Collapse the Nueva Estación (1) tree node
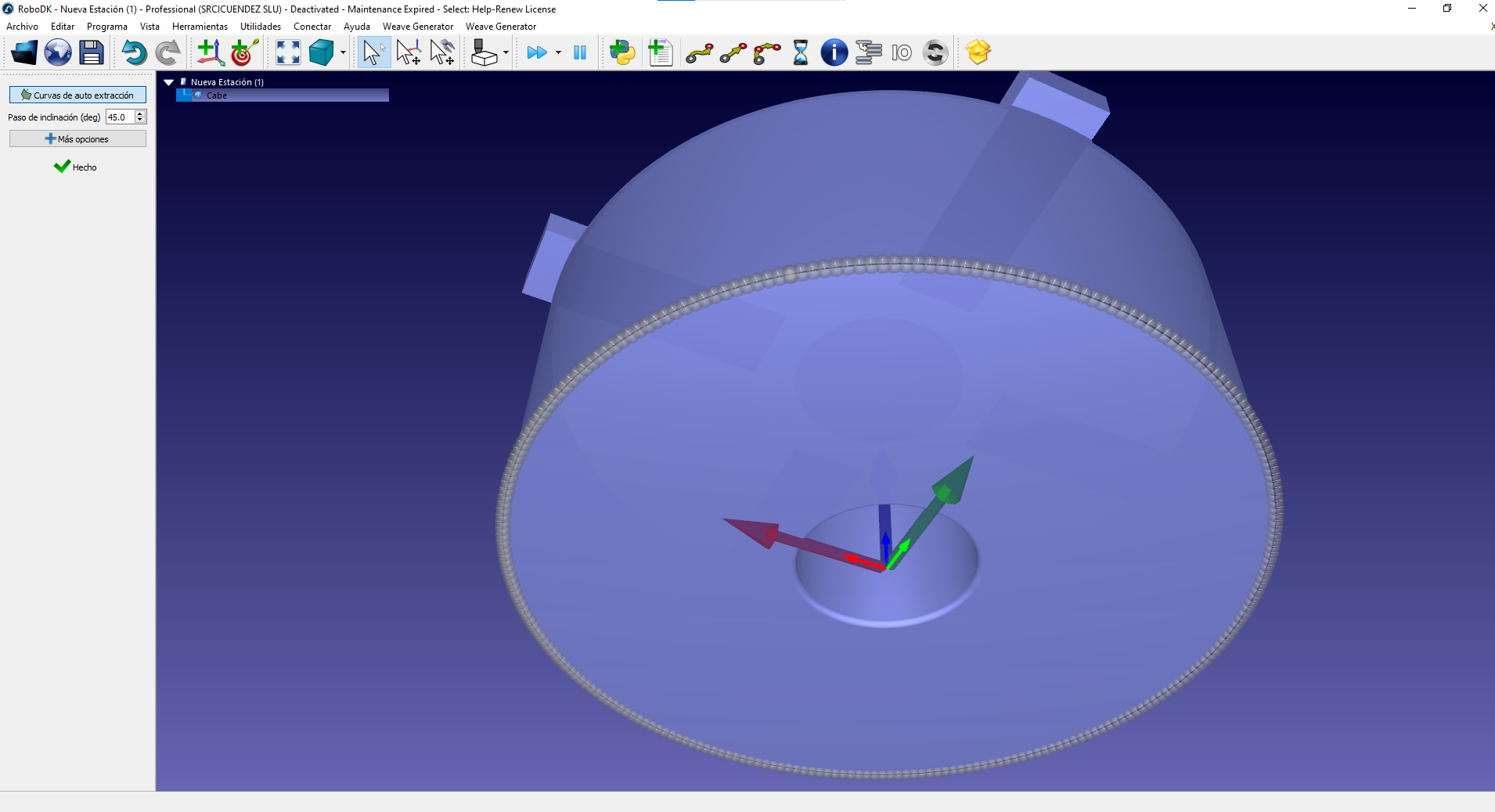Viewport: 1495px width, 812px height. 168,82
